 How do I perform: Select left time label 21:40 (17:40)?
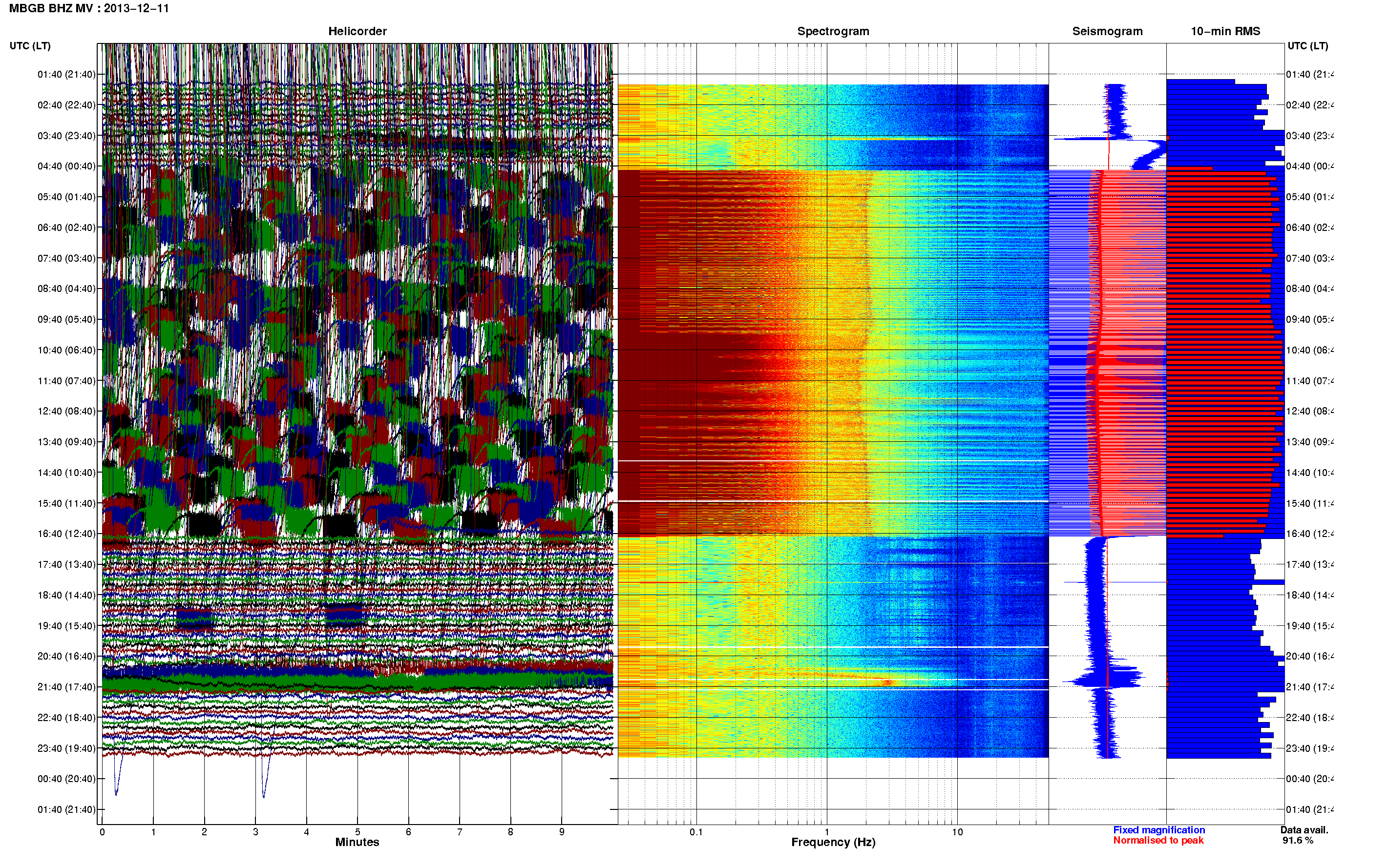(x=66, y=687)
